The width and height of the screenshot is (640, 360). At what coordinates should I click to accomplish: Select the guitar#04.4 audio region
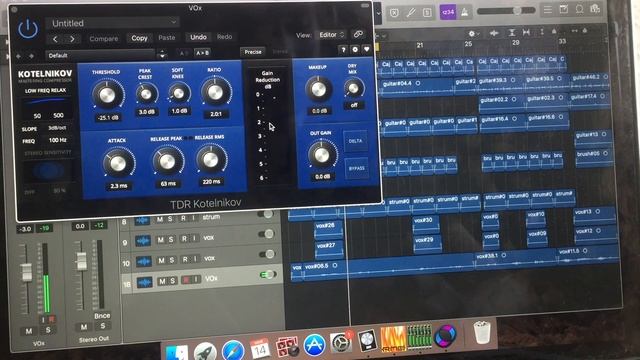416,87
